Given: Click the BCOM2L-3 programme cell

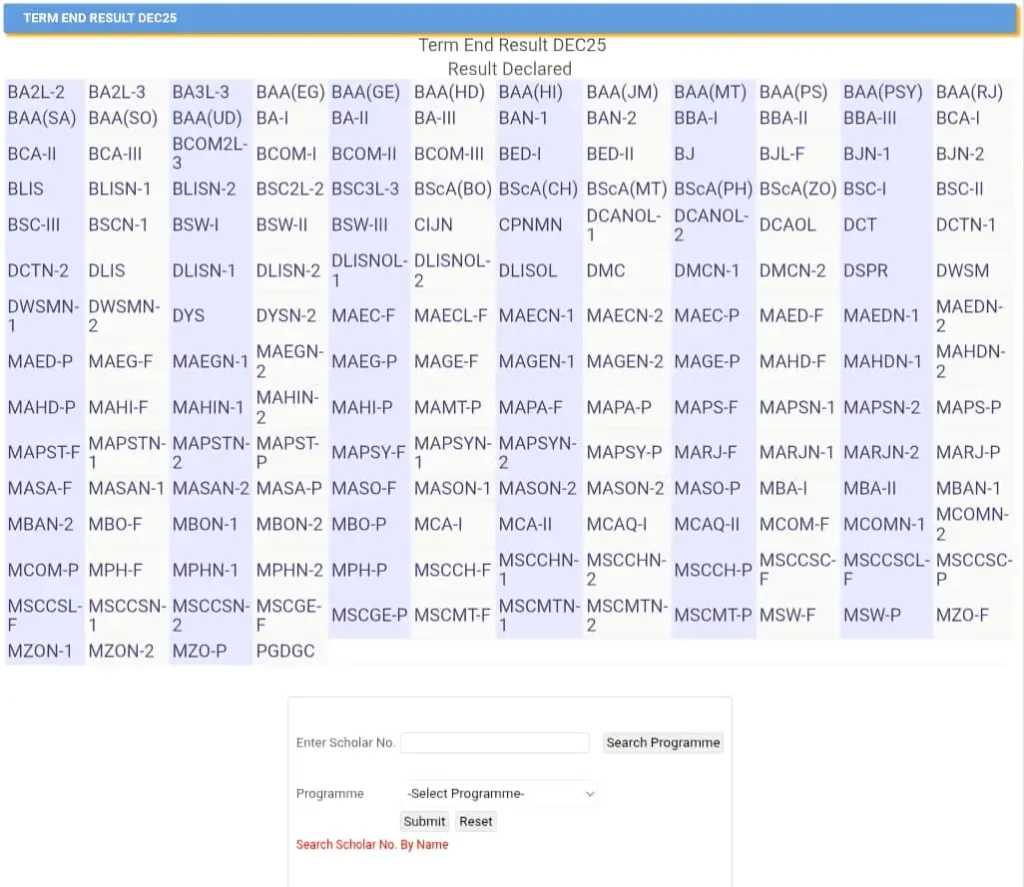Looking at the screenshot, I should 210,153.
